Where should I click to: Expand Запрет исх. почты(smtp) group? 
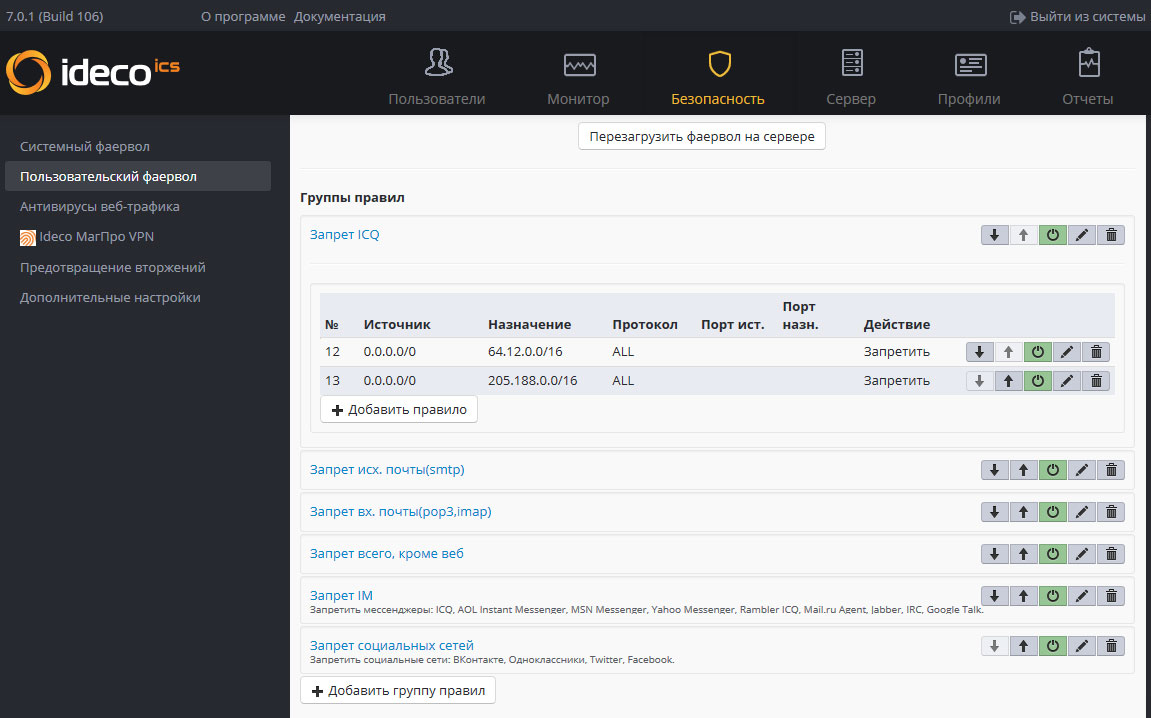pyautogui.click(x=387, y=470)
